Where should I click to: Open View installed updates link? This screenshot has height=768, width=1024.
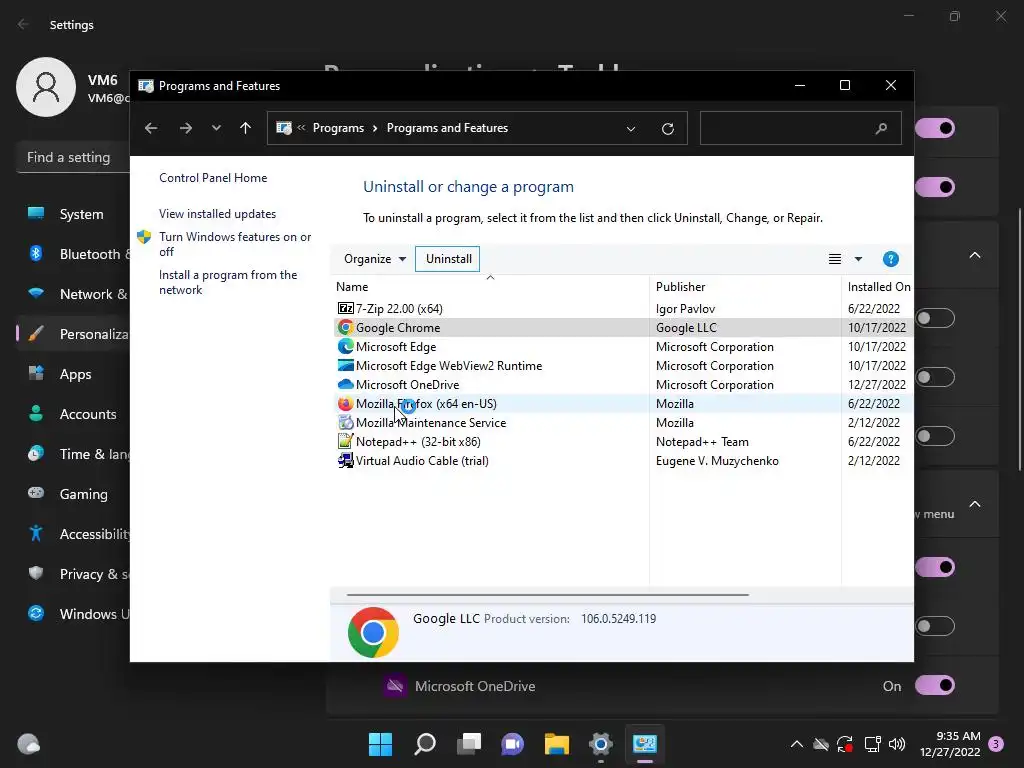217,214
